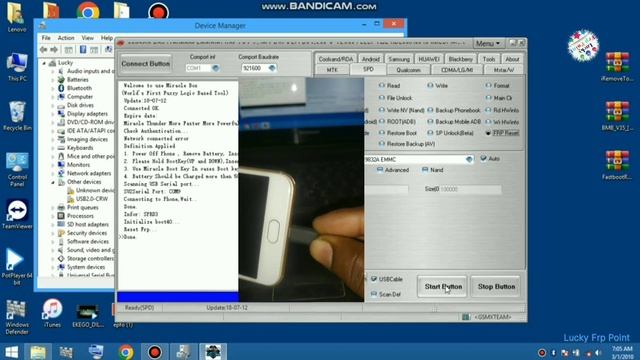Screen dimensions: 640x360
Task: Open the Menu dropdown button
Action: (488, 43)
